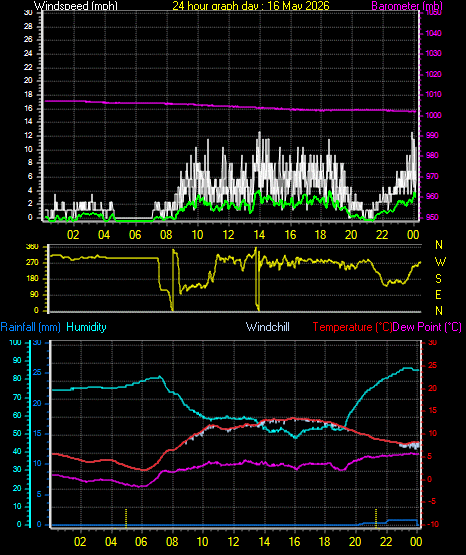Click the Barometer (mb) axis label
The width and height of the screenshot is (466, 555).
(x=407, y=6)
